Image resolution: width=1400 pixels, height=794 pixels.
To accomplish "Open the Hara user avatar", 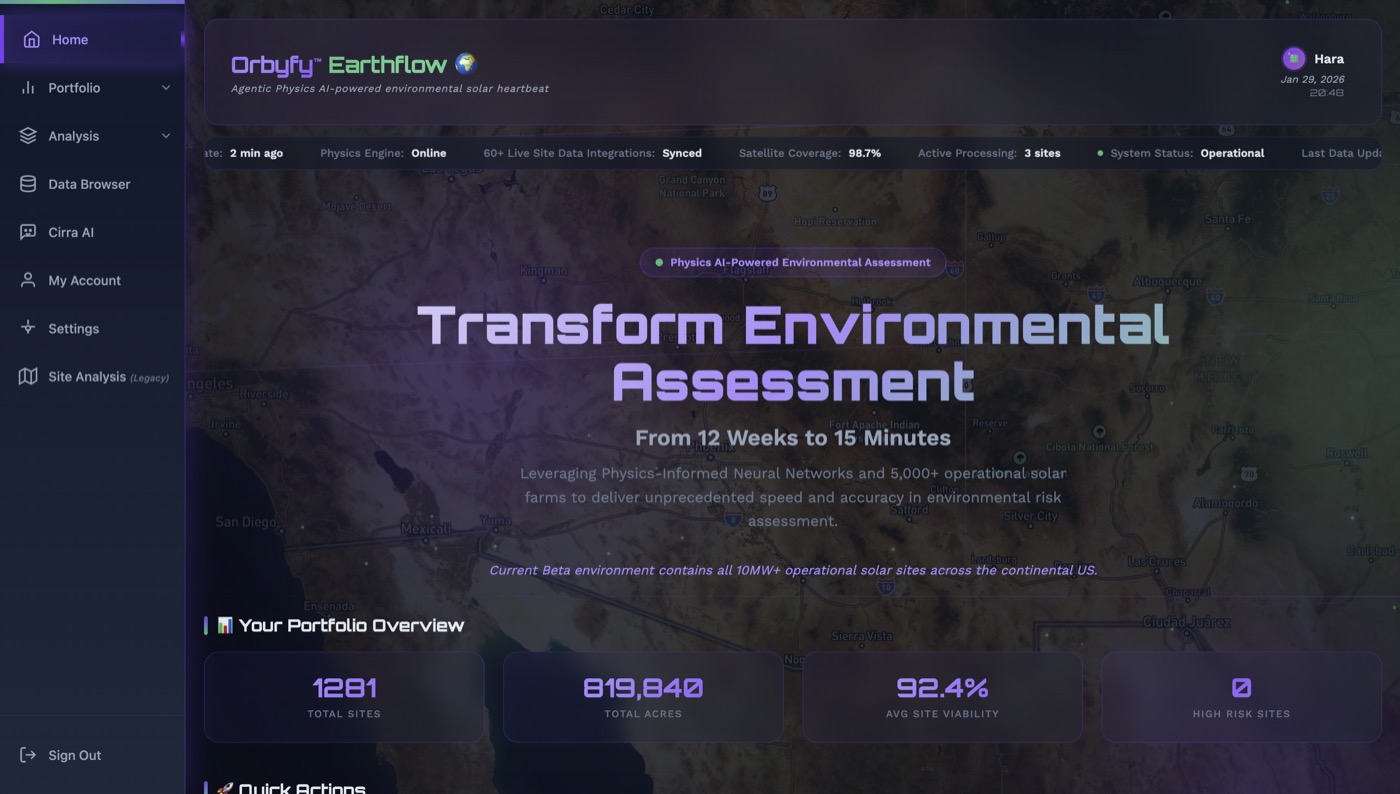I will [1293, 58].
